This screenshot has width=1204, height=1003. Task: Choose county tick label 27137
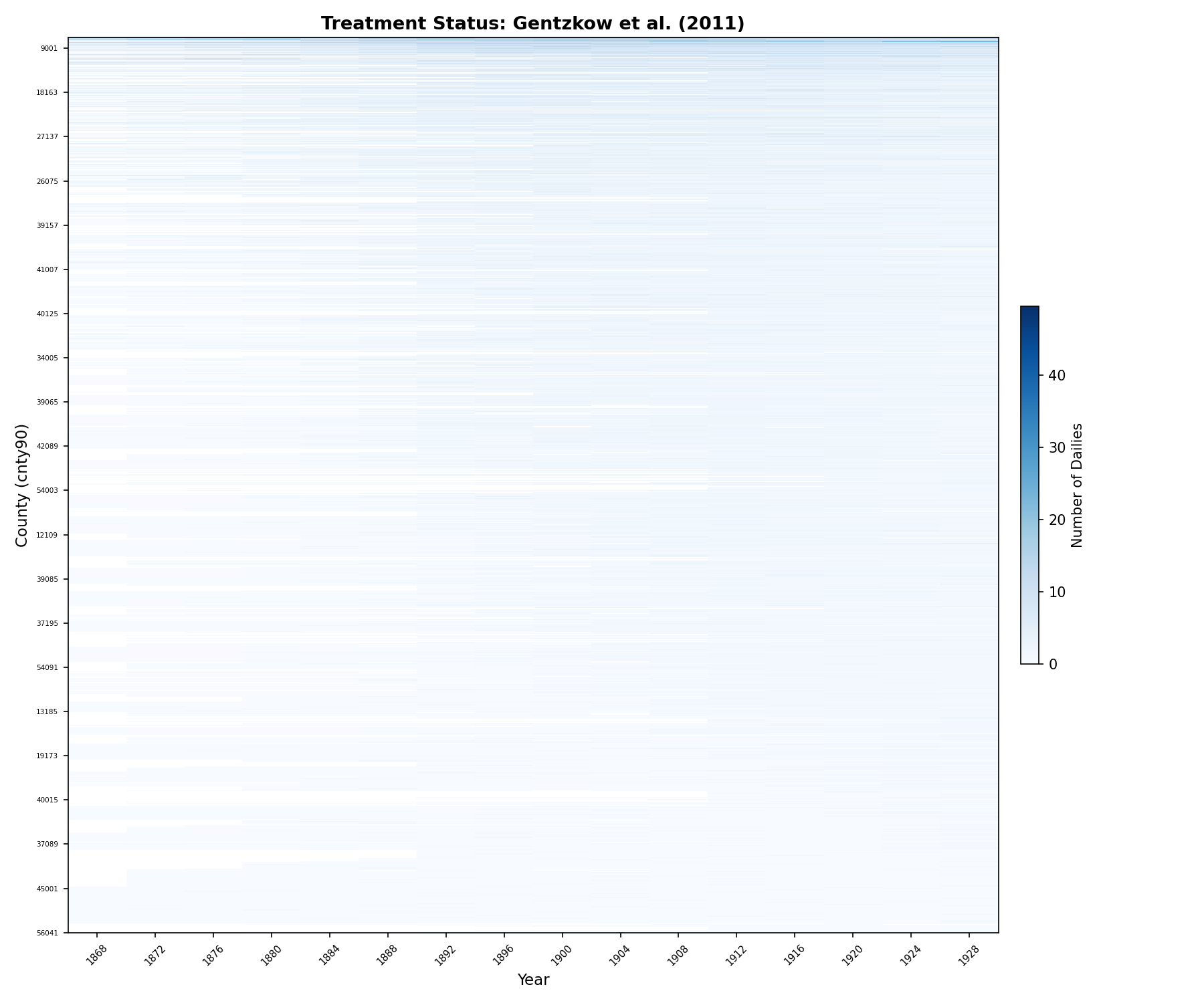[x=47, y=136]
